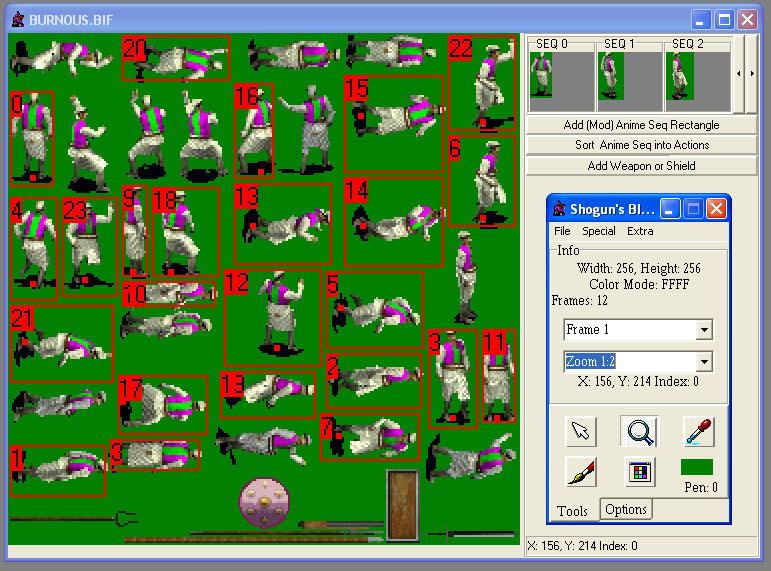Click the green Pen color swatch
The image size is (771, 571).
(x=697, y=467)
